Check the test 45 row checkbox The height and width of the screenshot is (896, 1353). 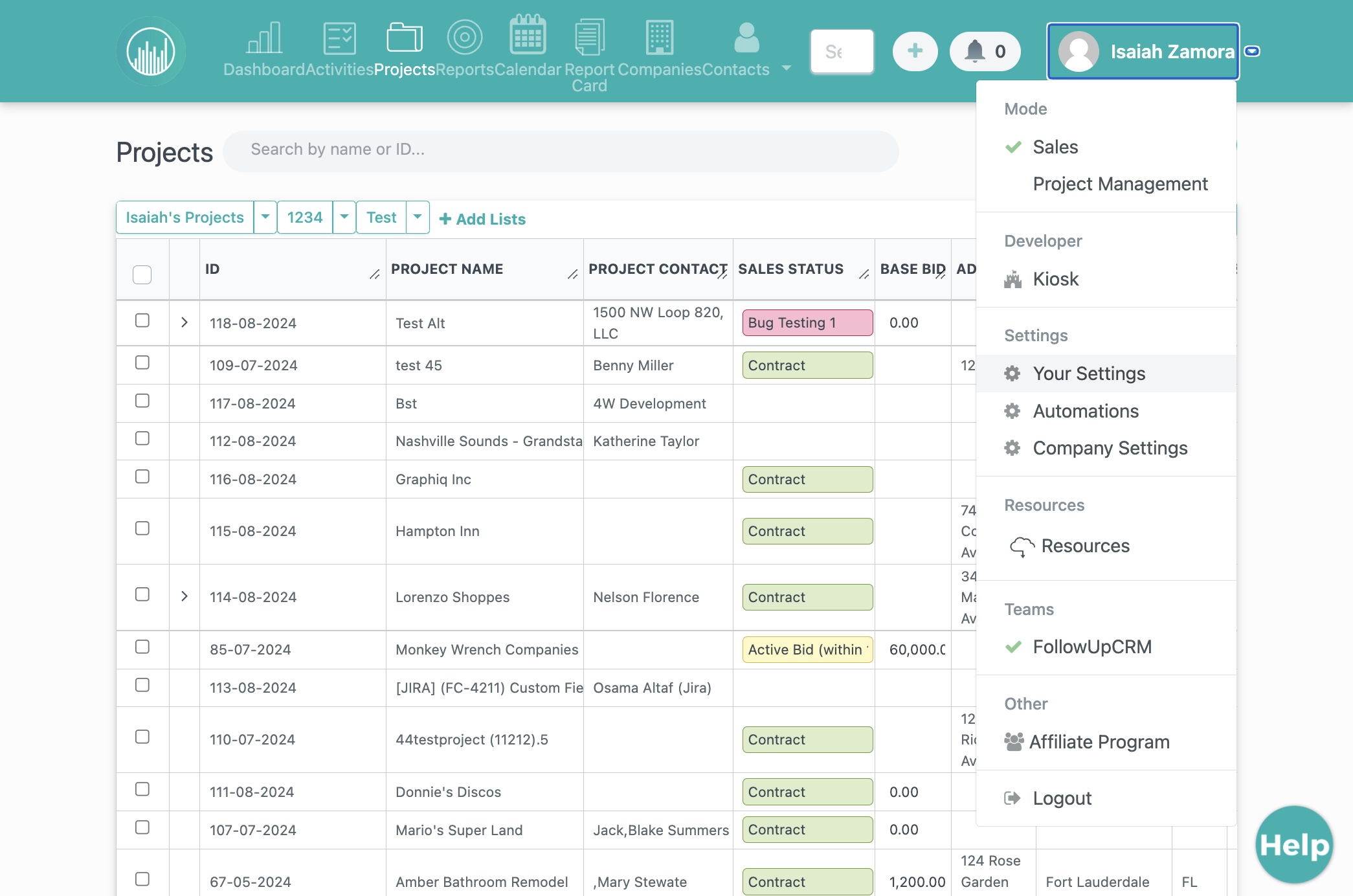(x=142, y=363)
